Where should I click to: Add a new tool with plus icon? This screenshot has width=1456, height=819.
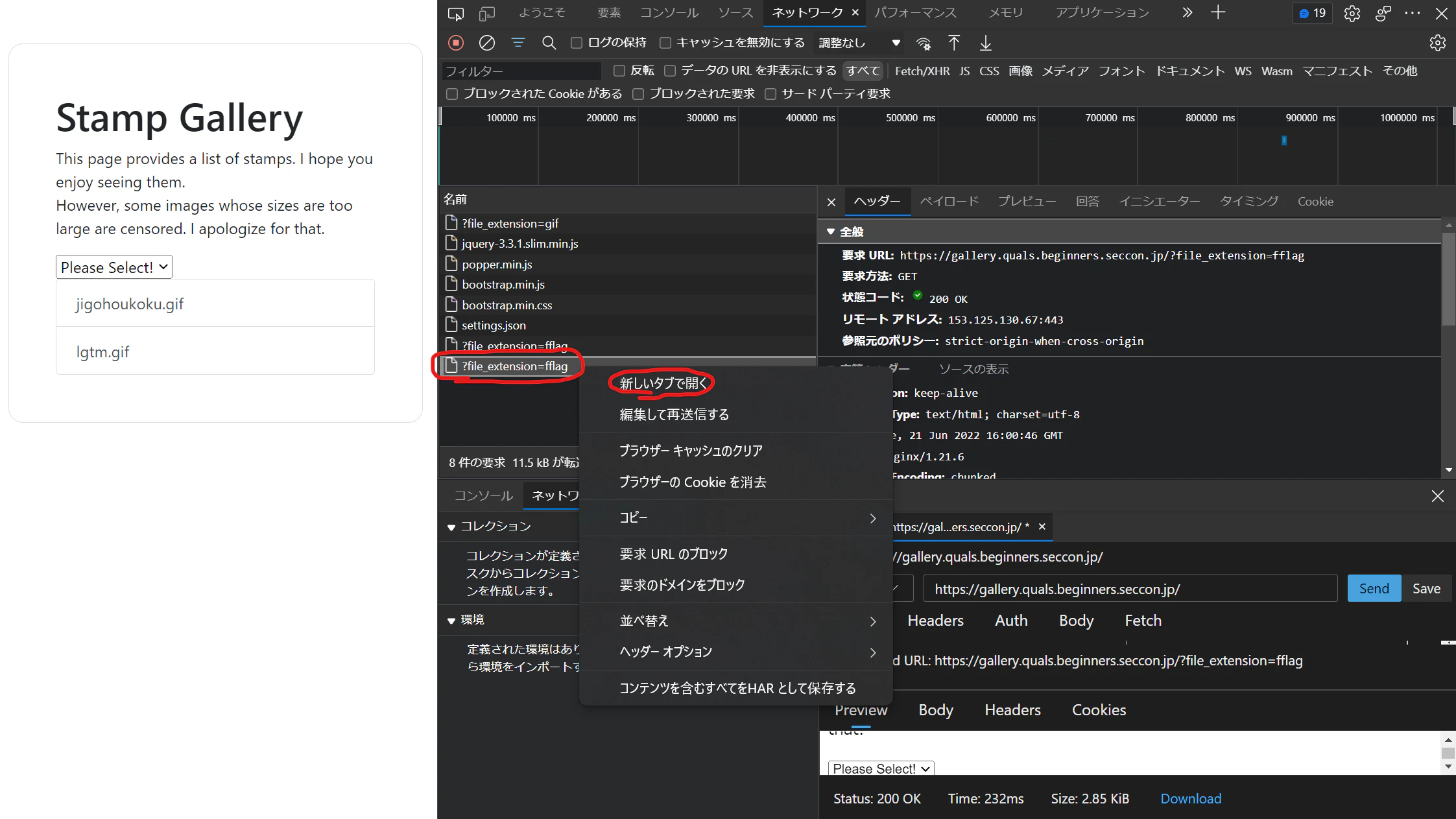[x=1218, y=12]
